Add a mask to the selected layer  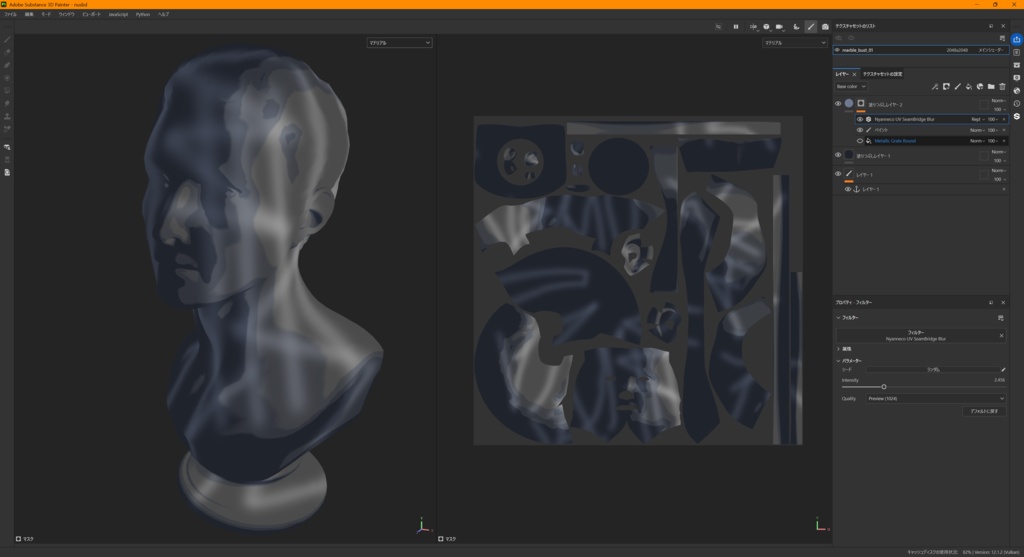[946, 86]
